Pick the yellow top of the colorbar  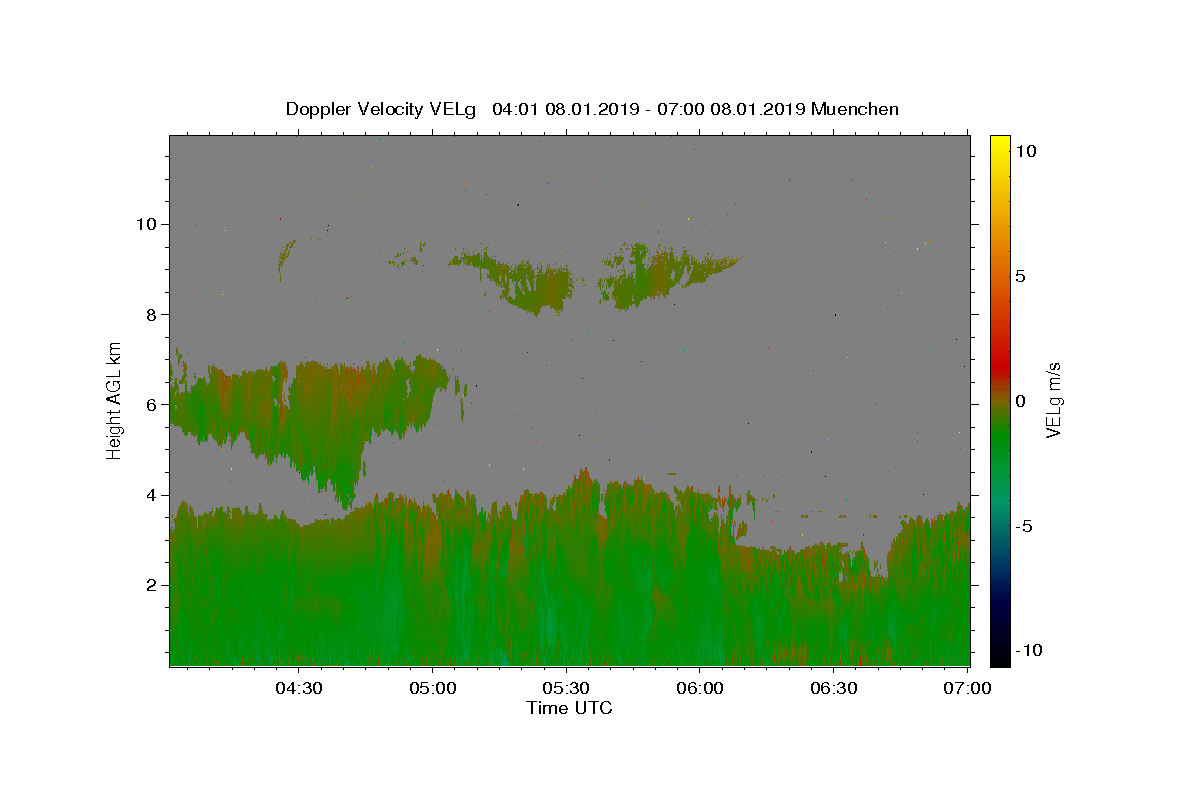coord(1000,145)
